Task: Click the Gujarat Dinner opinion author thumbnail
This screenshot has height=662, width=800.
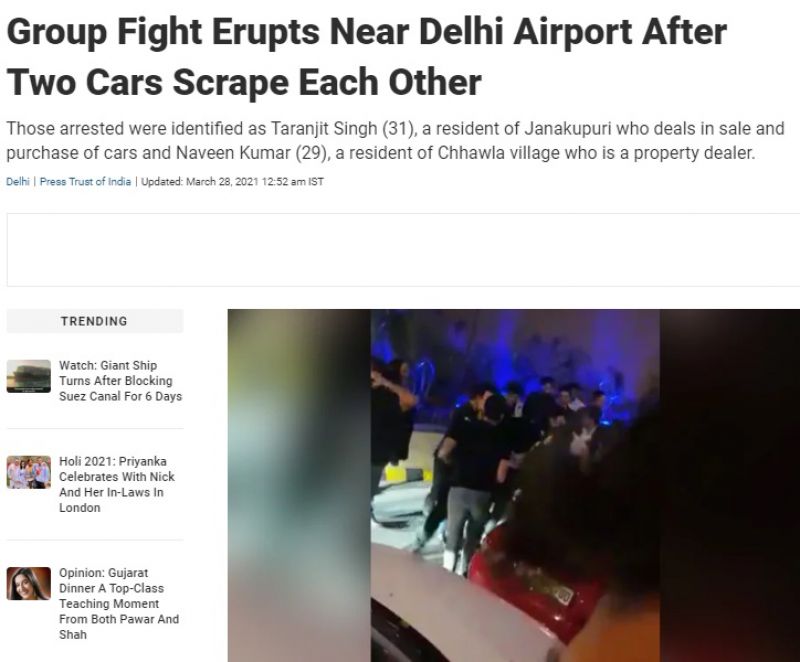Action: click(29, 583)
